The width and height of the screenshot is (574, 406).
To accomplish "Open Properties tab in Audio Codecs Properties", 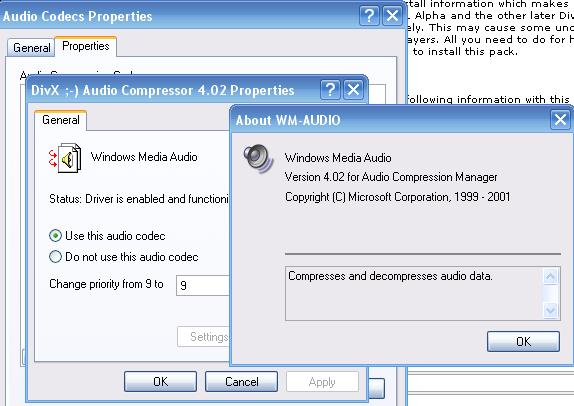I will click(x=86, y=46).
